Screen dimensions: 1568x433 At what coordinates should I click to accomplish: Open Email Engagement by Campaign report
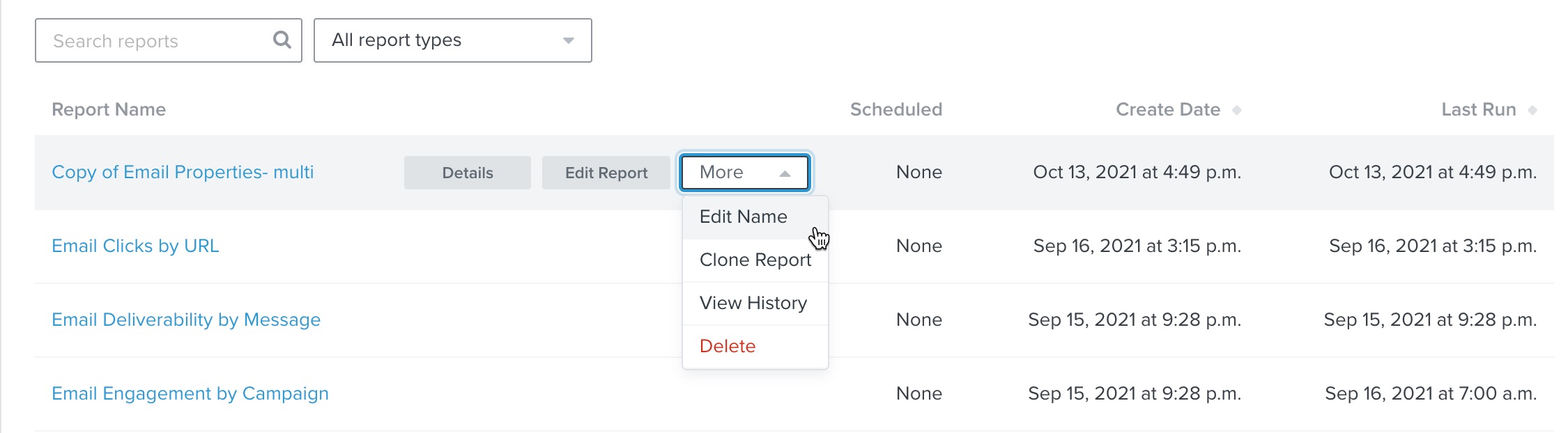tap(190, 394)
